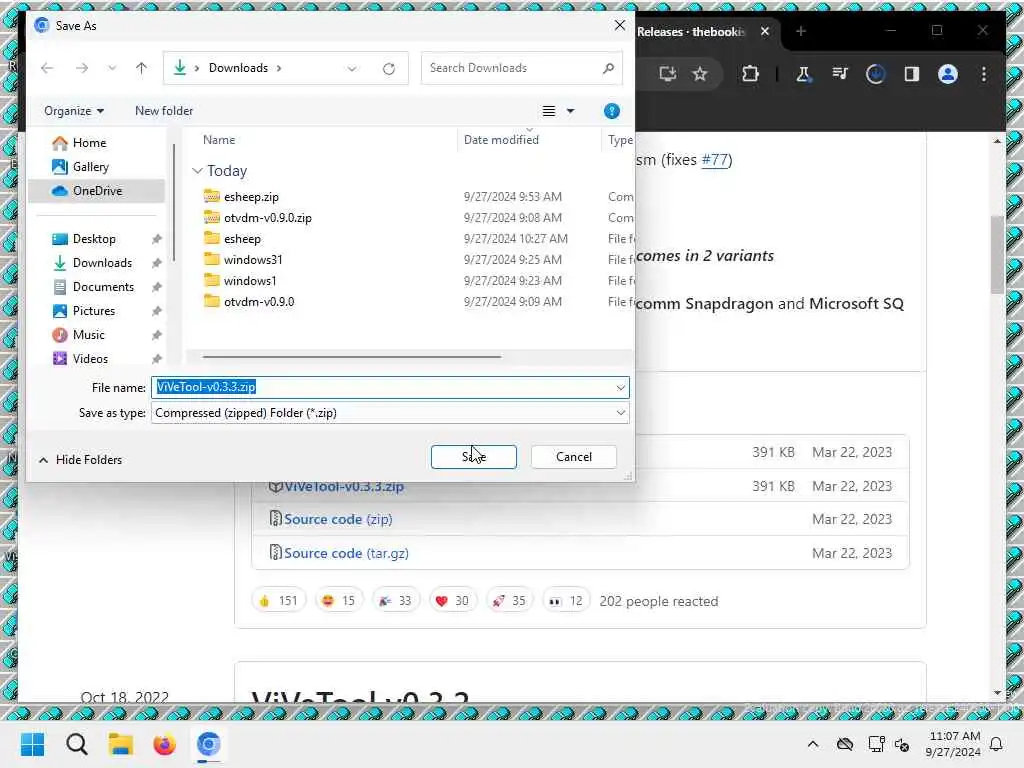
Task: Unpin Desktop using its pin icon
Action: pyautogui.click(x=157, y=240)
